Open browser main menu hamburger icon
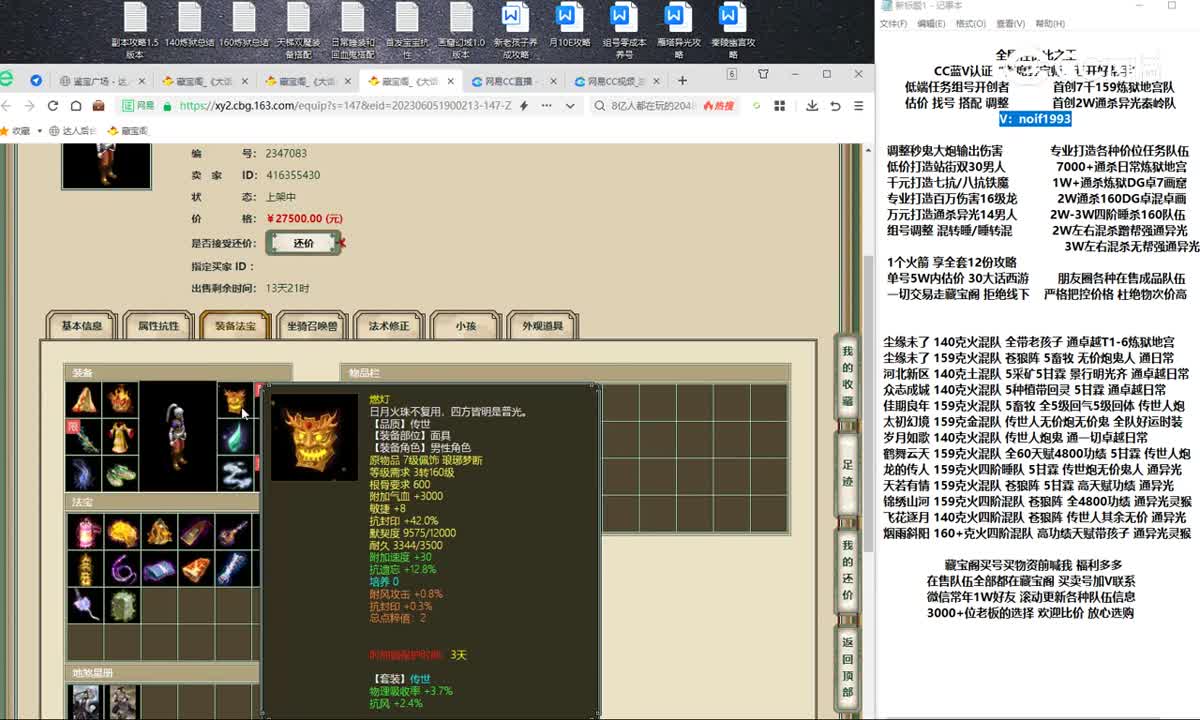The height and width of the screenshot is (720, 1200). tap(857, 105)
